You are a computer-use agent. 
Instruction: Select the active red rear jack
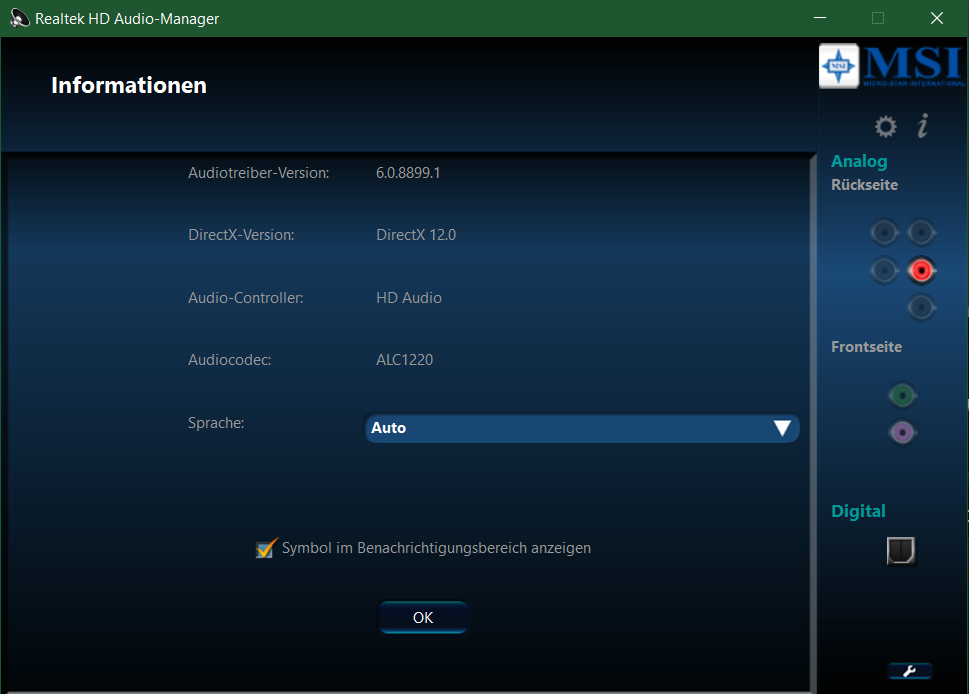(921, 271)
